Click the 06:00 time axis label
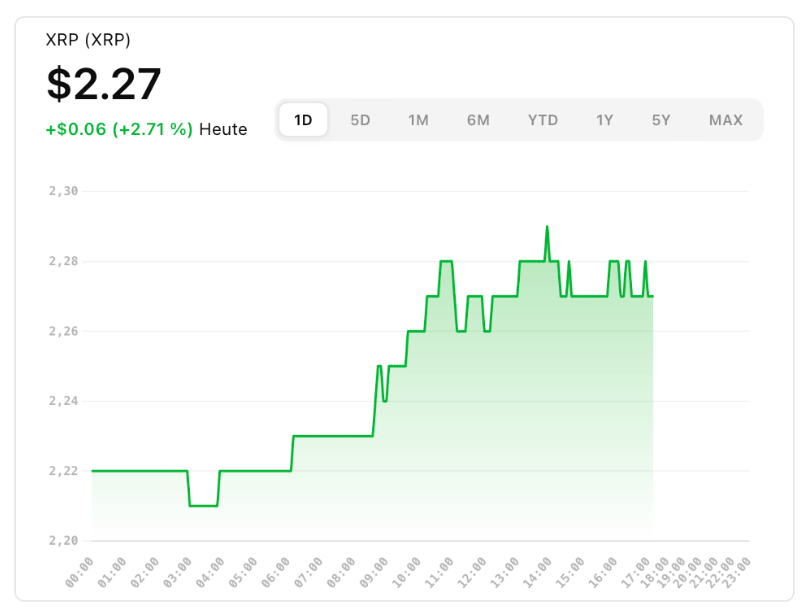 275,573
